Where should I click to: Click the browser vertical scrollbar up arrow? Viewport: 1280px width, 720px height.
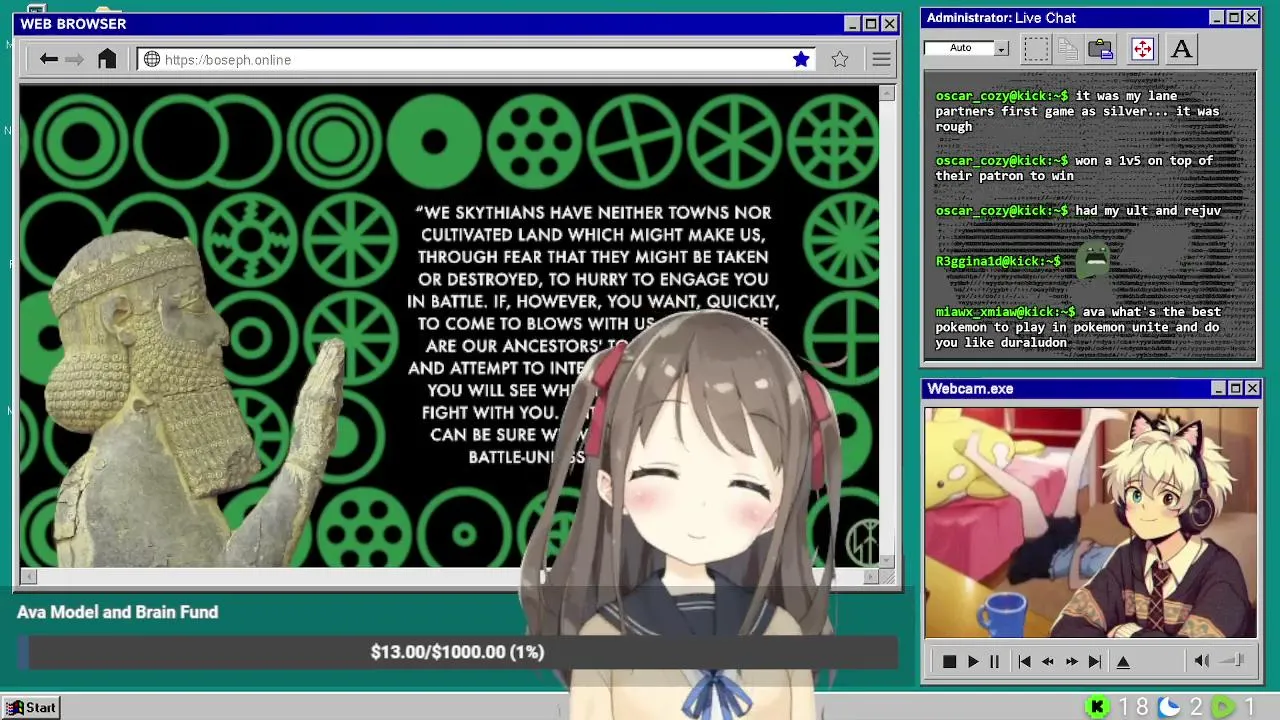pos(887,93)
